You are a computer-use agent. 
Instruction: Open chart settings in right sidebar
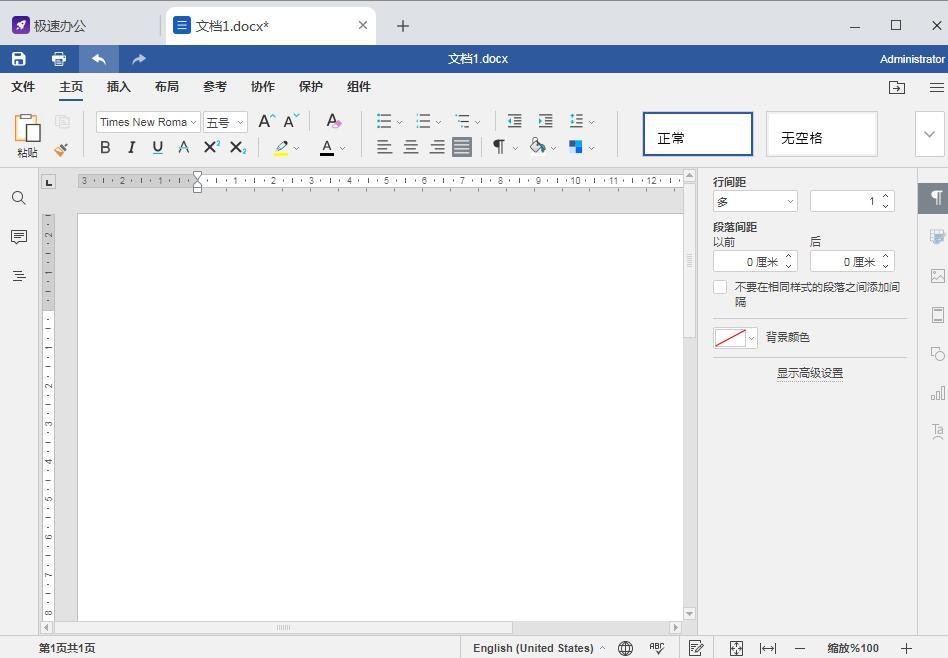(x=937, y=393)
